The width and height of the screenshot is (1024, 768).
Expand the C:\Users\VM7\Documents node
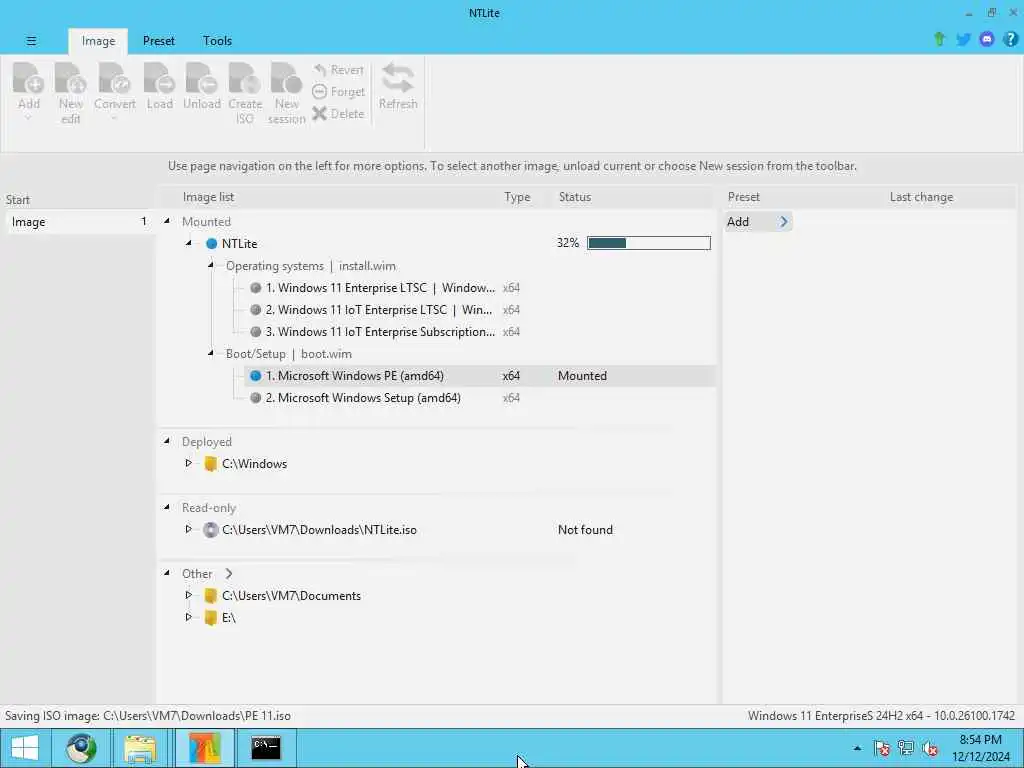point(189,595)
